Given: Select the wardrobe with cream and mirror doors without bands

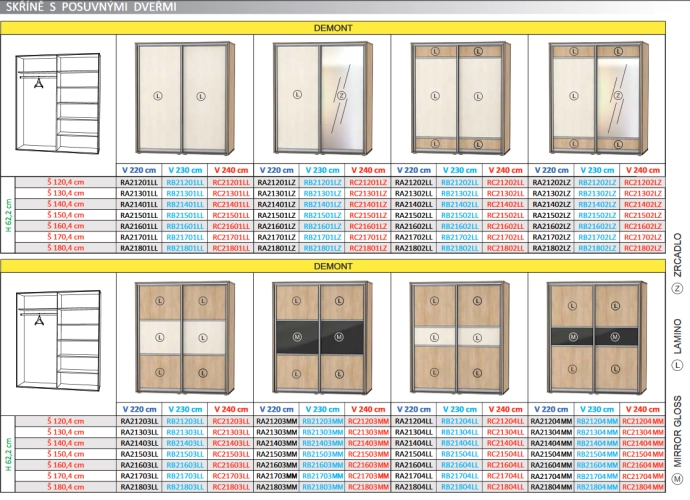Looking at the screenshot, I should pos(322,99).
